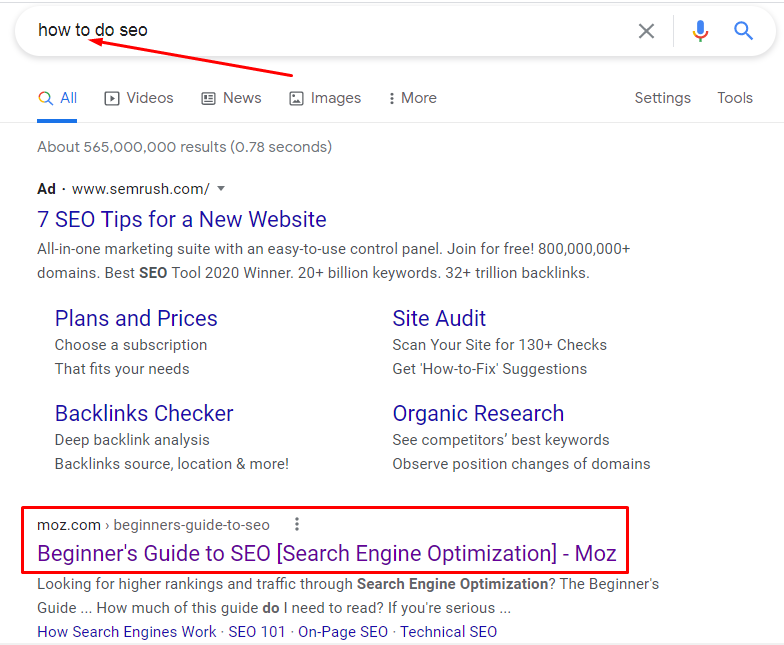Viewport: 784px width, 645px height.
Task: Click into the 'how to do seo' search field
Action: pyautogui.click(x=330, y=31)
